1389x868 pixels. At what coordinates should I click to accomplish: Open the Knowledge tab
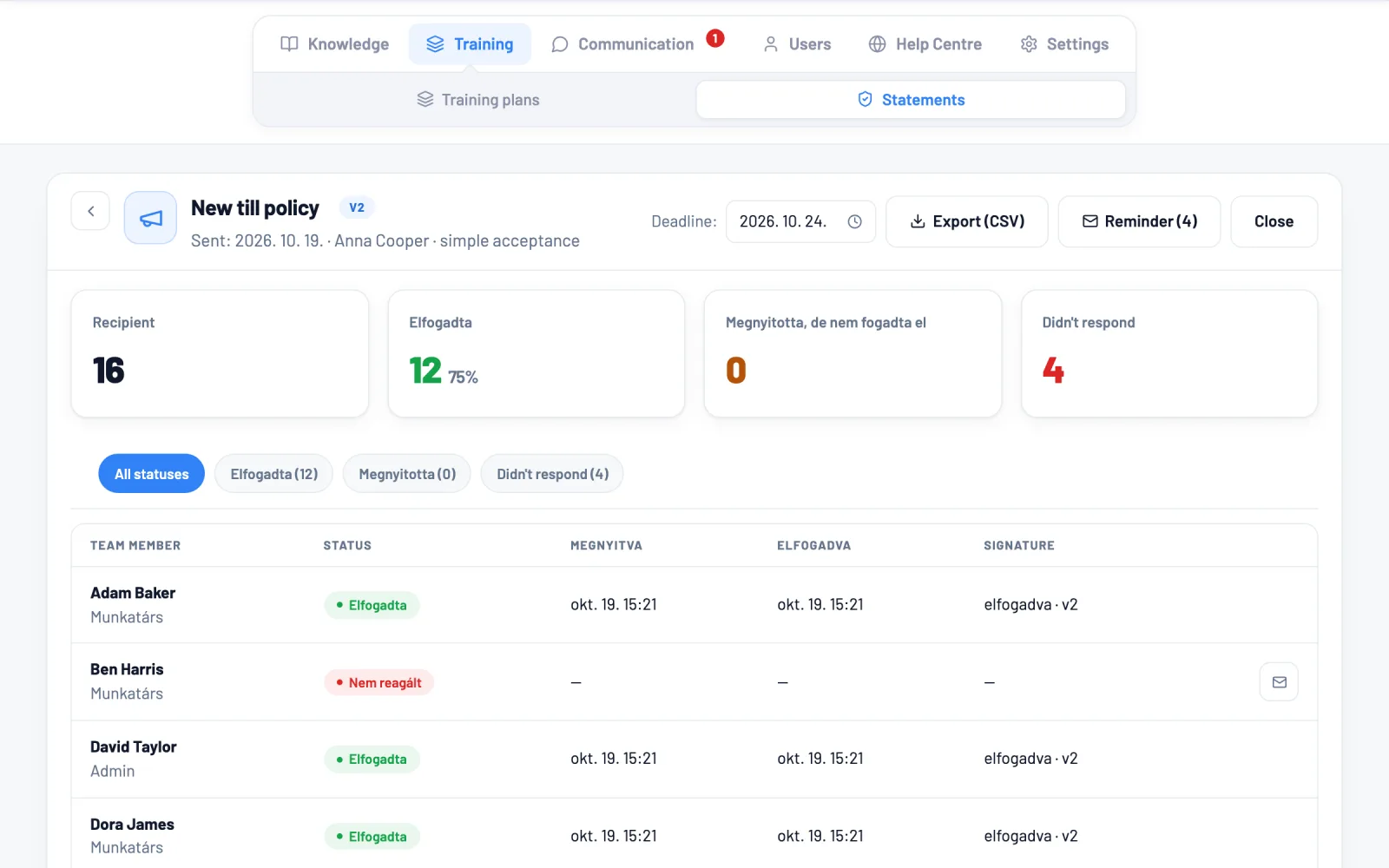(335, 44)
